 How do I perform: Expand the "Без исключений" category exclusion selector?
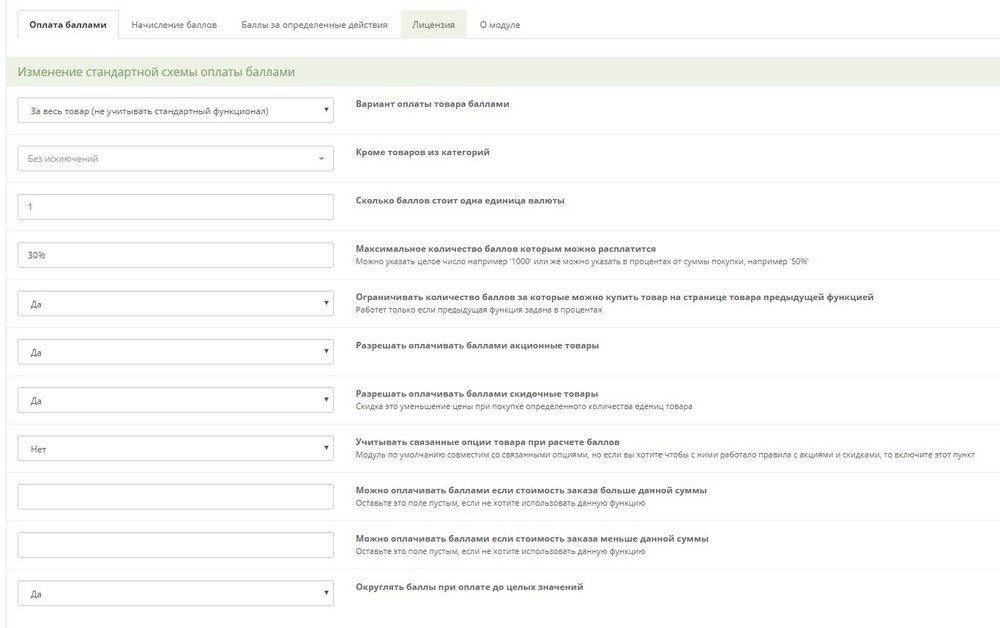175,158
